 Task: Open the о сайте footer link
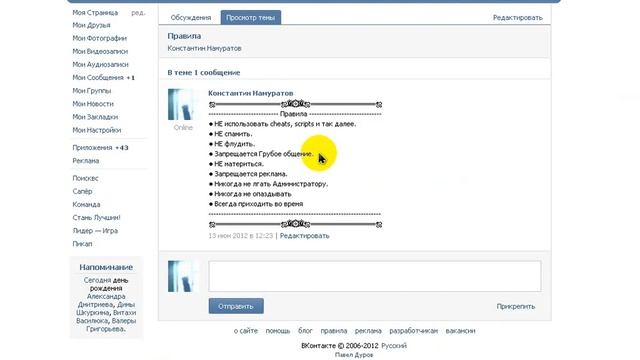pos(246,331)
